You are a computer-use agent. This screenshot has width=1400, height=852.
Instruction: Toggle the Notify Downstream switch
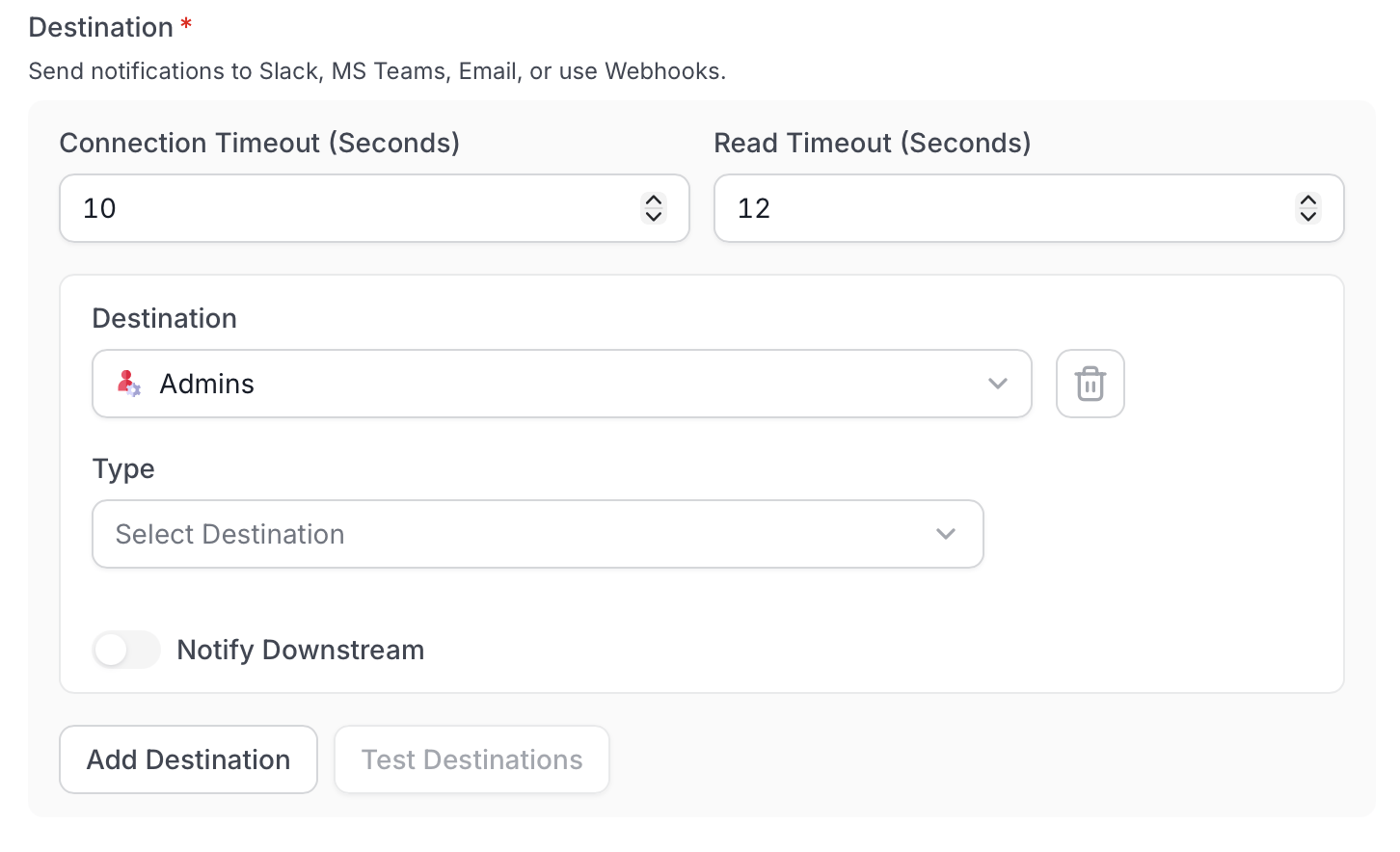click(x=126, y=650)
